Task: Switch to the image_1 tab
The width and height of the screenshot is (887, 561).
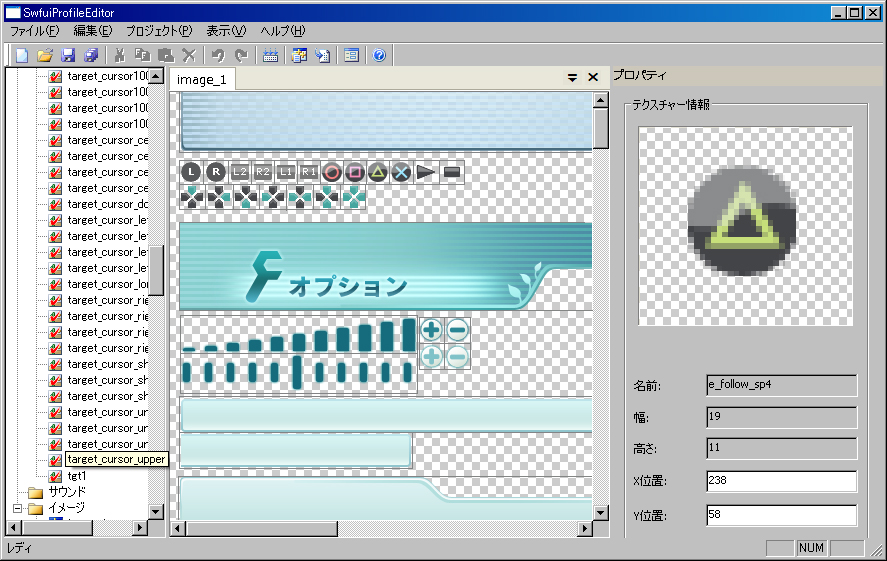Action: [x=202, y=79]
